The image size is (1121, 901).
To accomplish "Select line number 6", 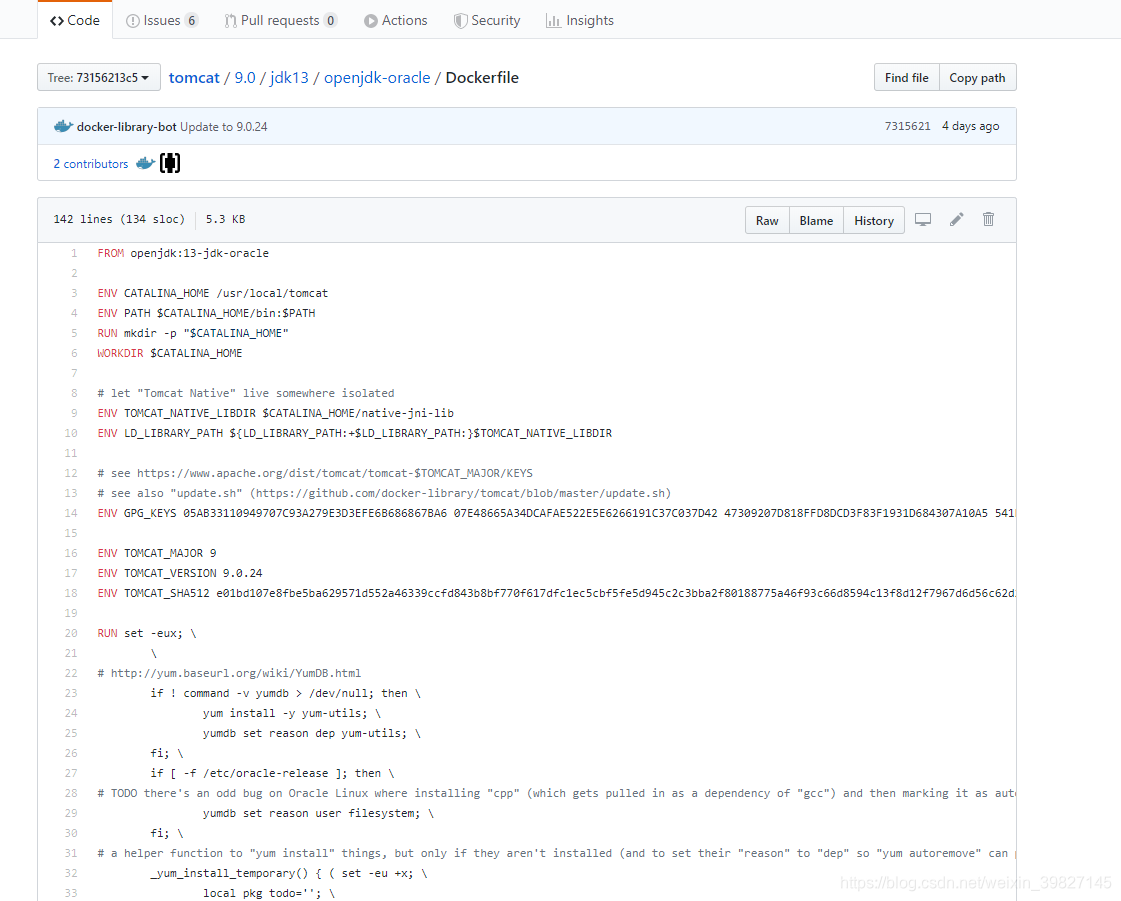I will click(x=74, y=353).
